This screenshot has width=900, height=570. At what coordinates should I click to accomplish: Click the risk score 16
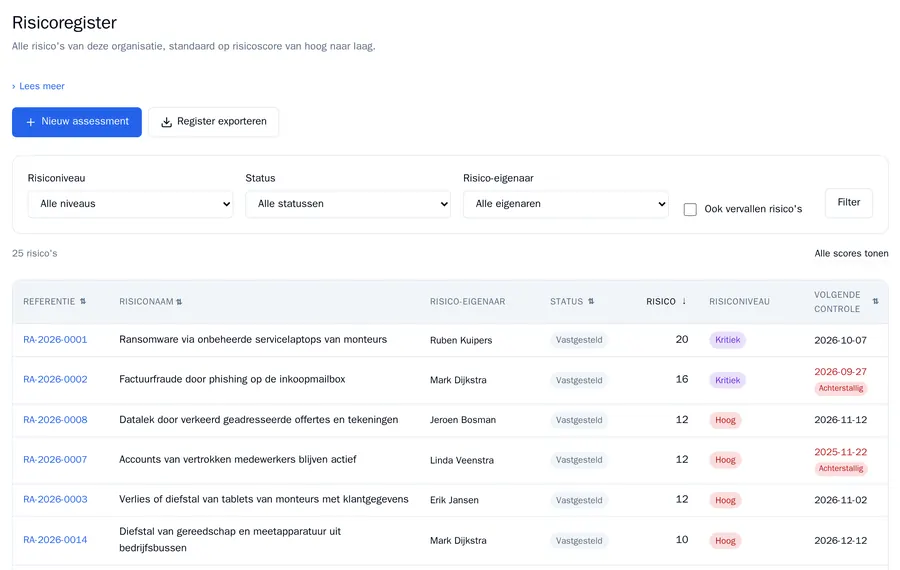[x=682, y=379]
